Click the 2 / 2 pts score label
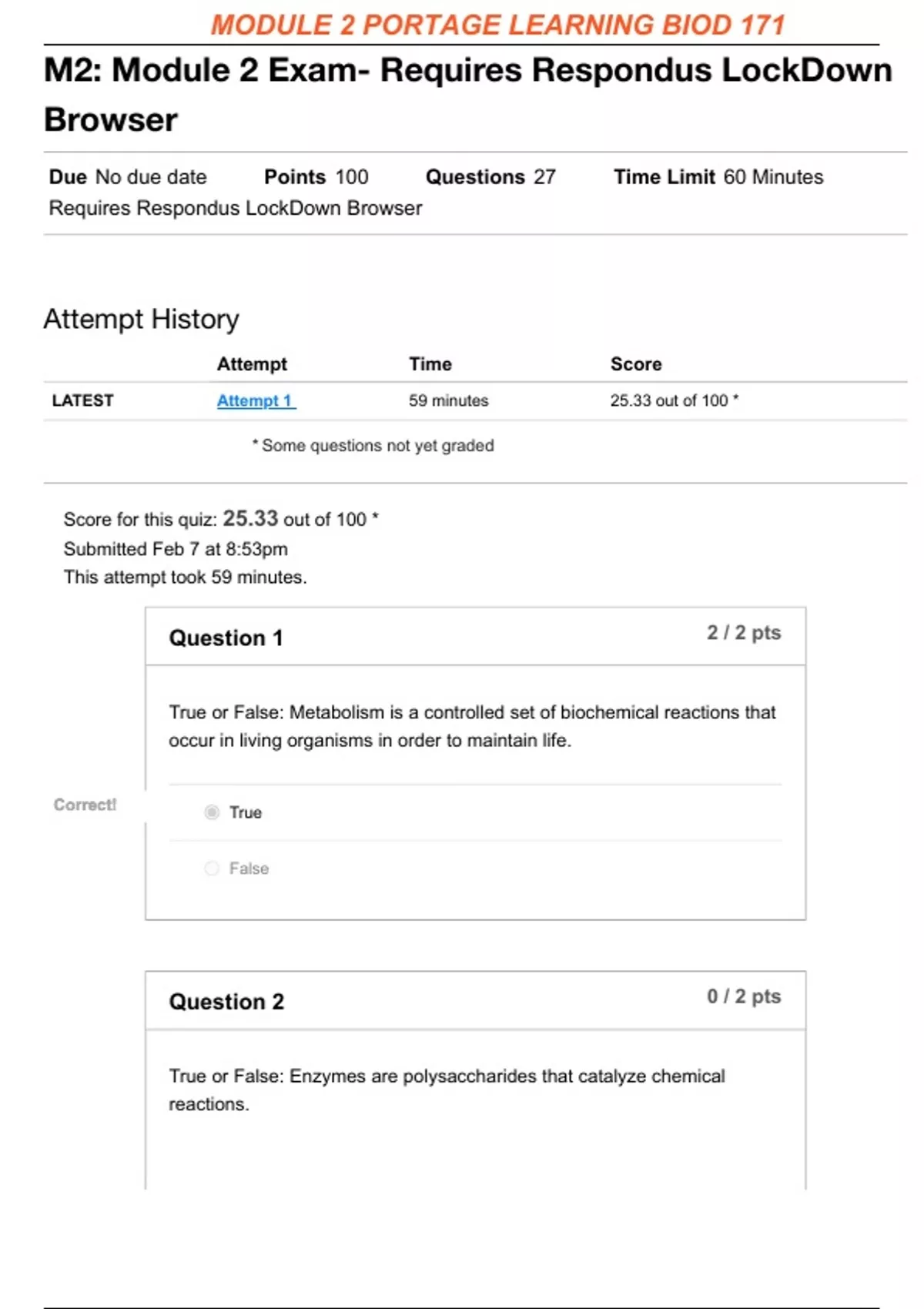The image size is (924, 1309). pos(743,633)
